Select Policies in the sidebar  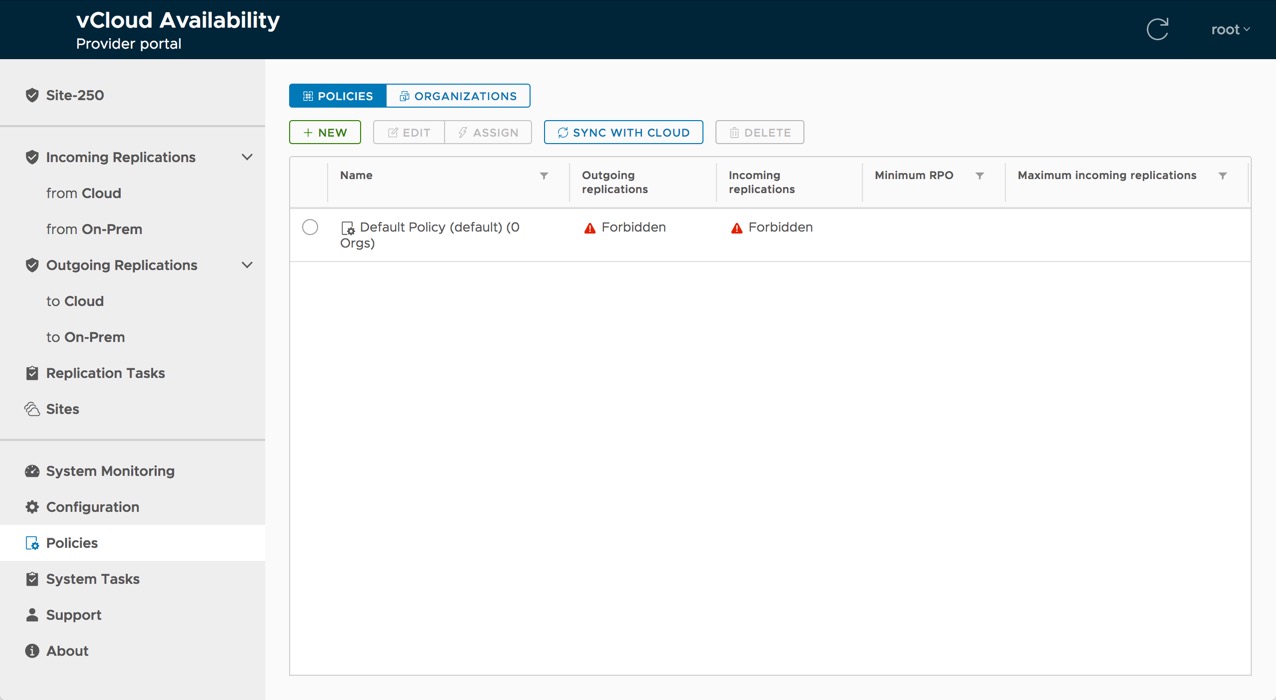[72, 543]
